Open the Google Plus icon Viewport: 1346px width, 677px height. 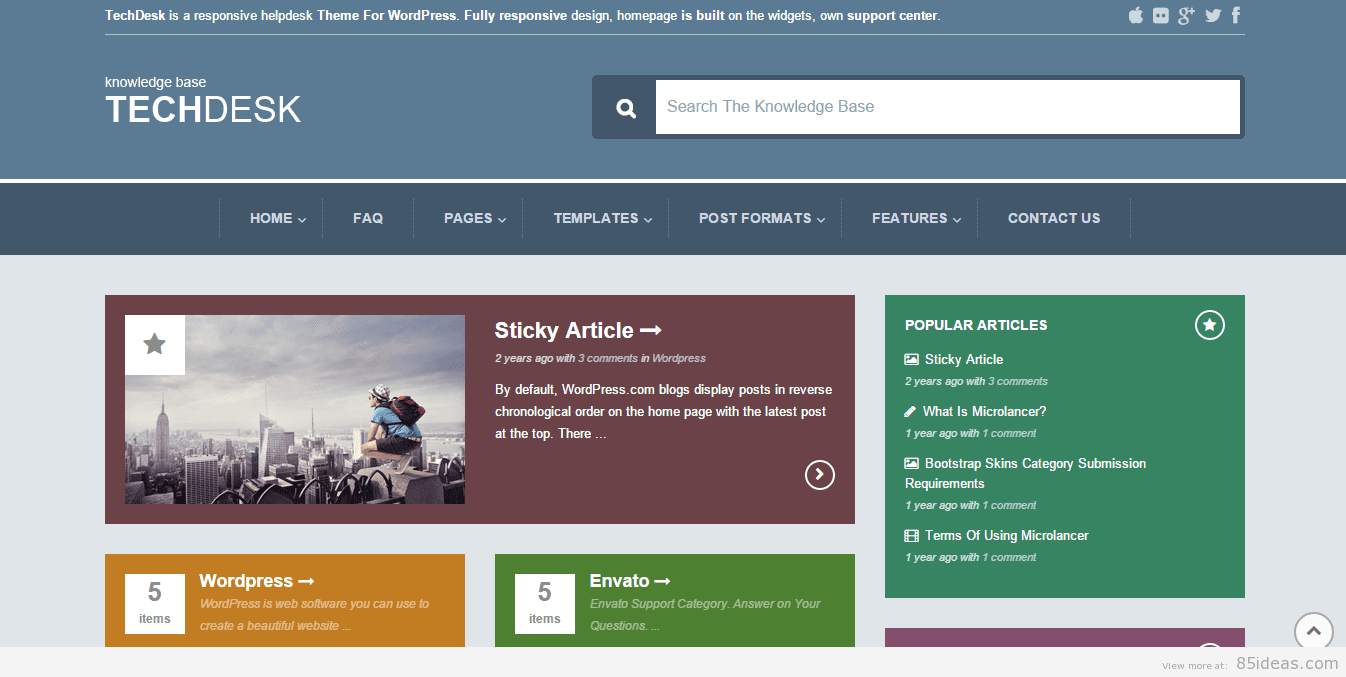click(x=1186, y=15)
